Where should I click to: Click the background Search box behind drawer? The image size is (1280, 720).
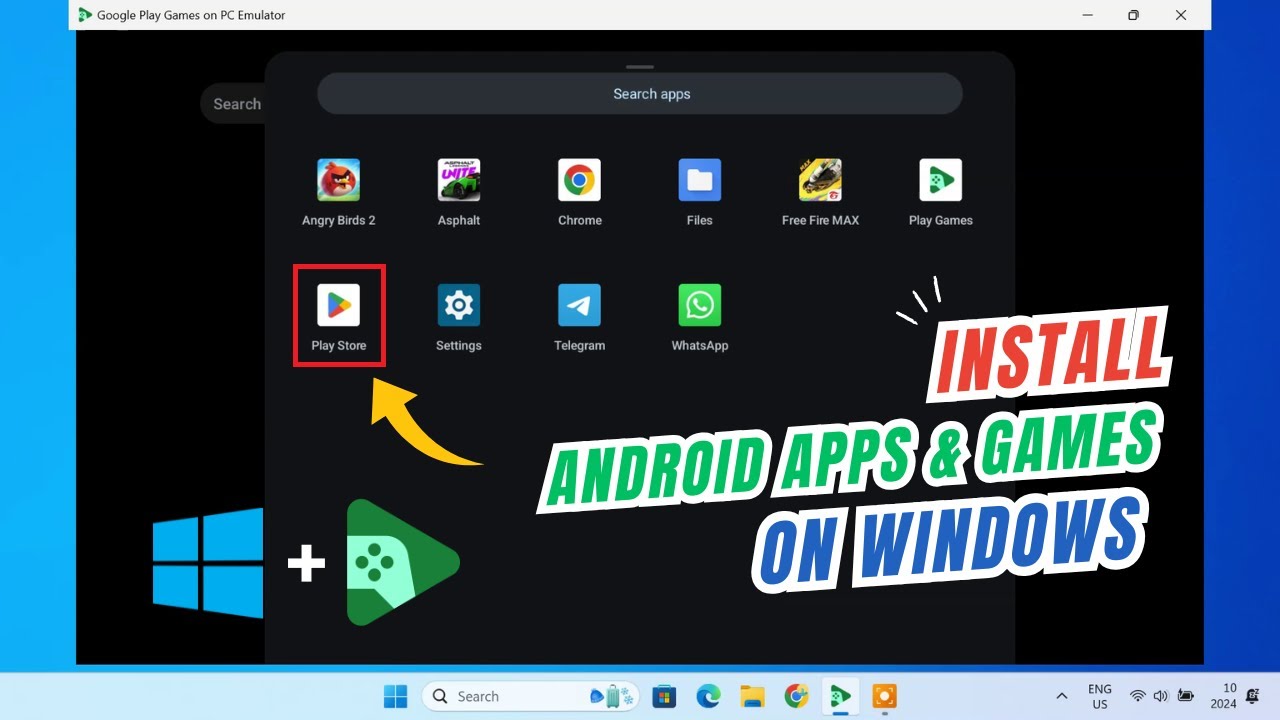coord(233,104)
